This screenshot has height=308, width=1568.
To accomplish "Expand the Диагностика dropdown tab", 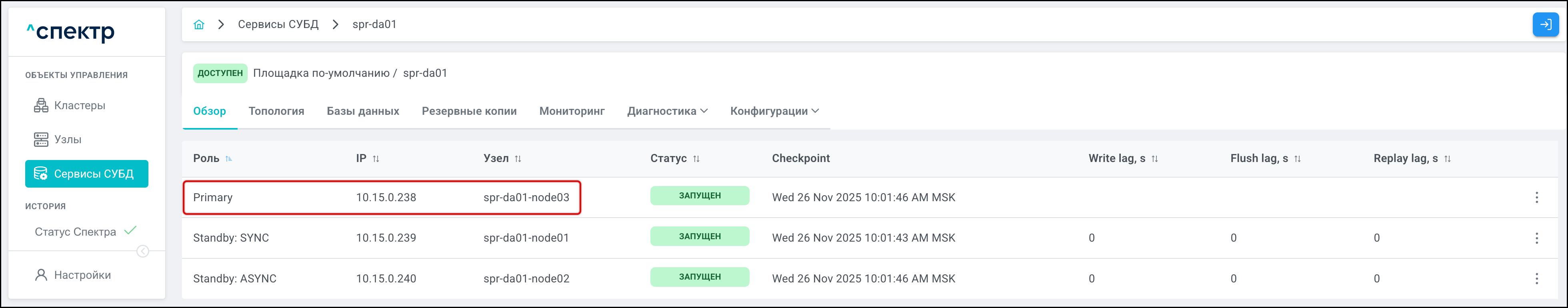I will (666, 111).
